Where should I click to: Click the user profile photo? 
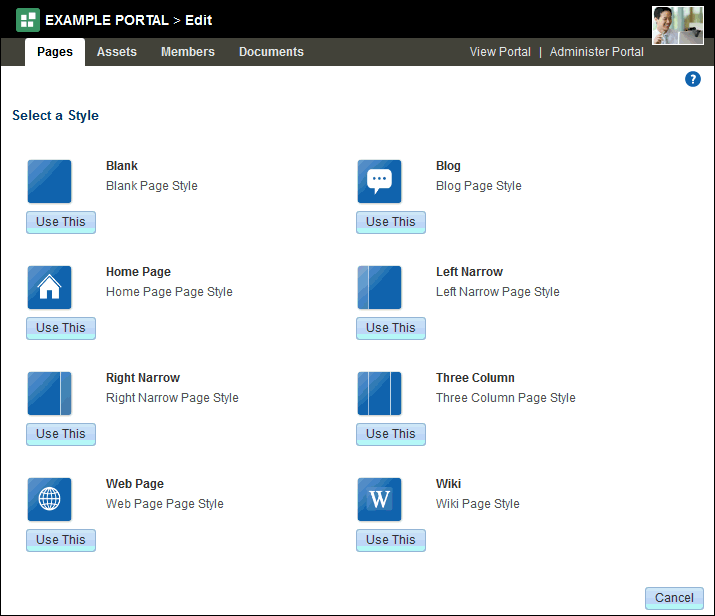(678, 26)
